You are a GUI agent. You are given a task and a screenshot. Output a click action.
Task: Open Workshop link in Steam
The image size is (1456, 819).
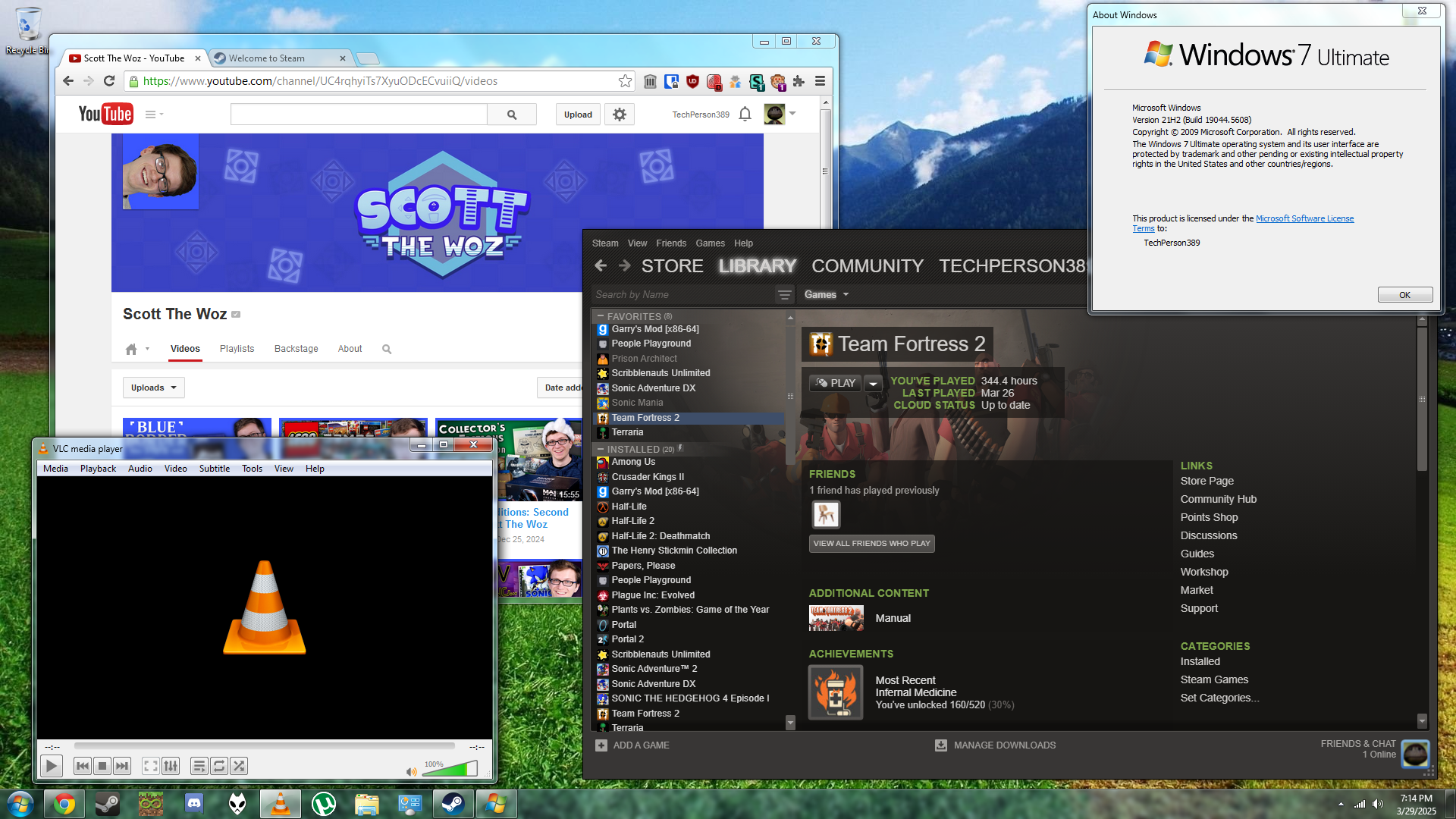pos(1203,572)
